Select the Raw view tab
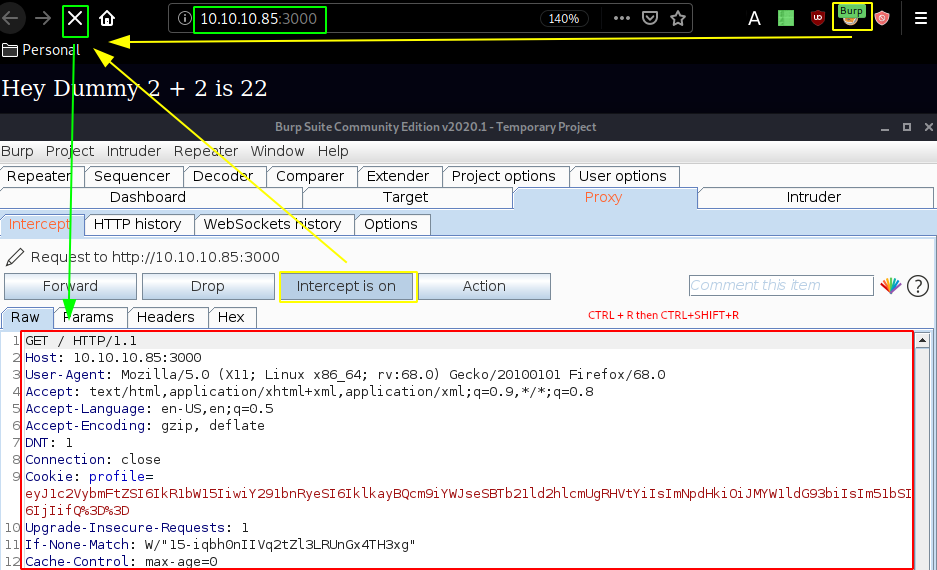 tap(25, 317)
